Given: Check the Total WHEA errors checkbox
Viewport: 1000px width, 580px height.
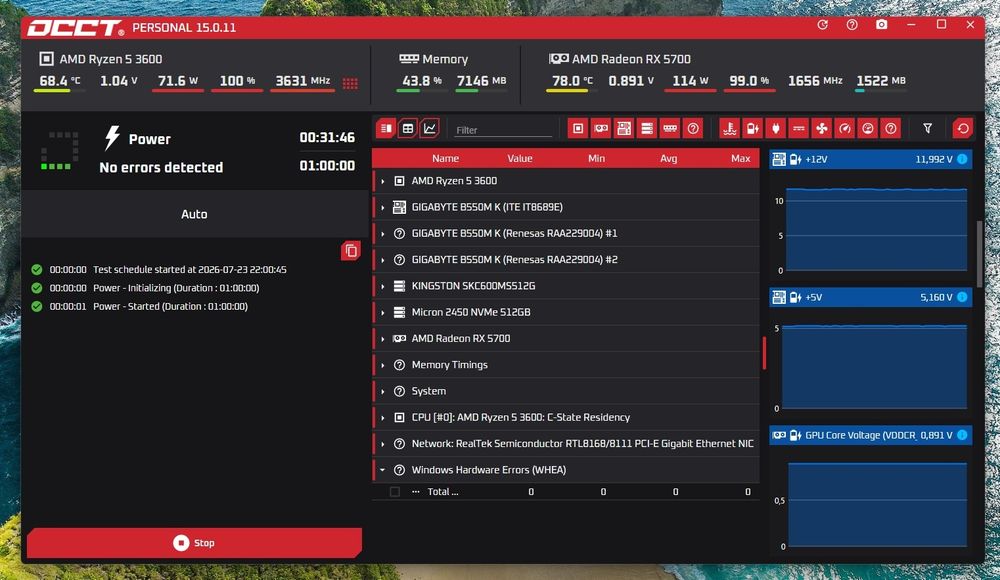Looking at the screenshot, I should click(x=395, y=492).
